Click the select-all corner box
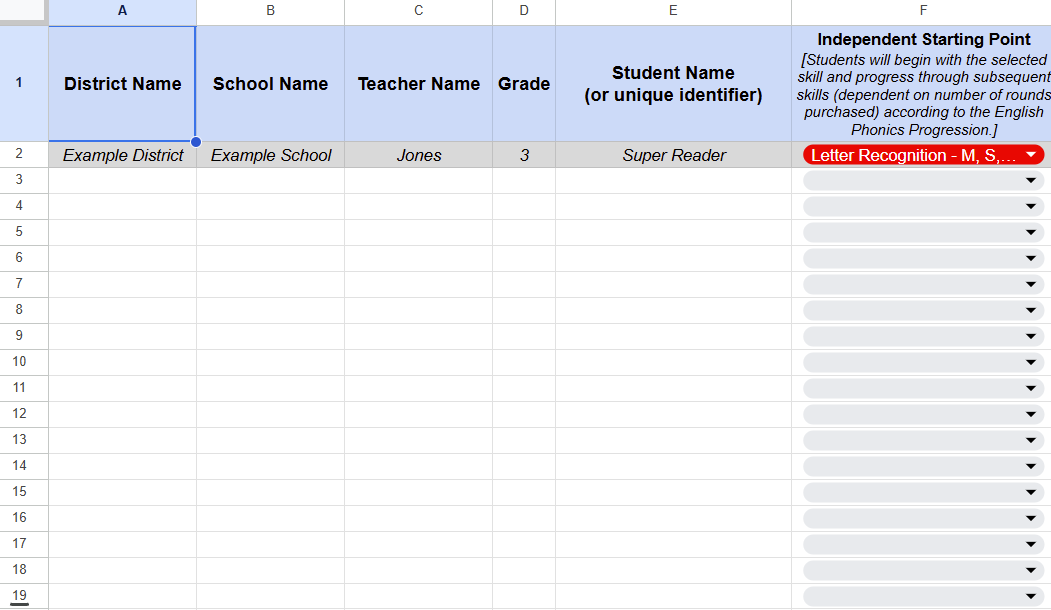Screen dimensions: 1051x610 (23, 11)
